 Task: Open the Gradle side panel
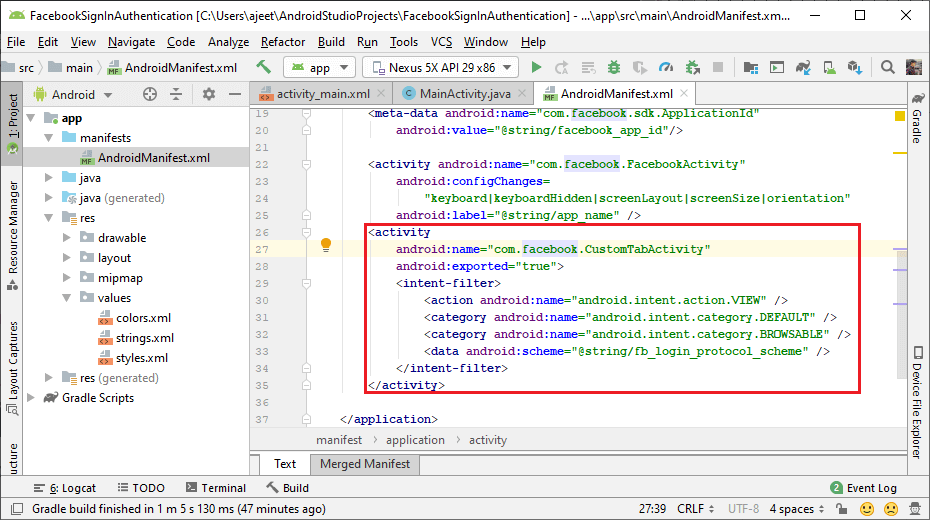pyautogui.click(x=918, y=118)
